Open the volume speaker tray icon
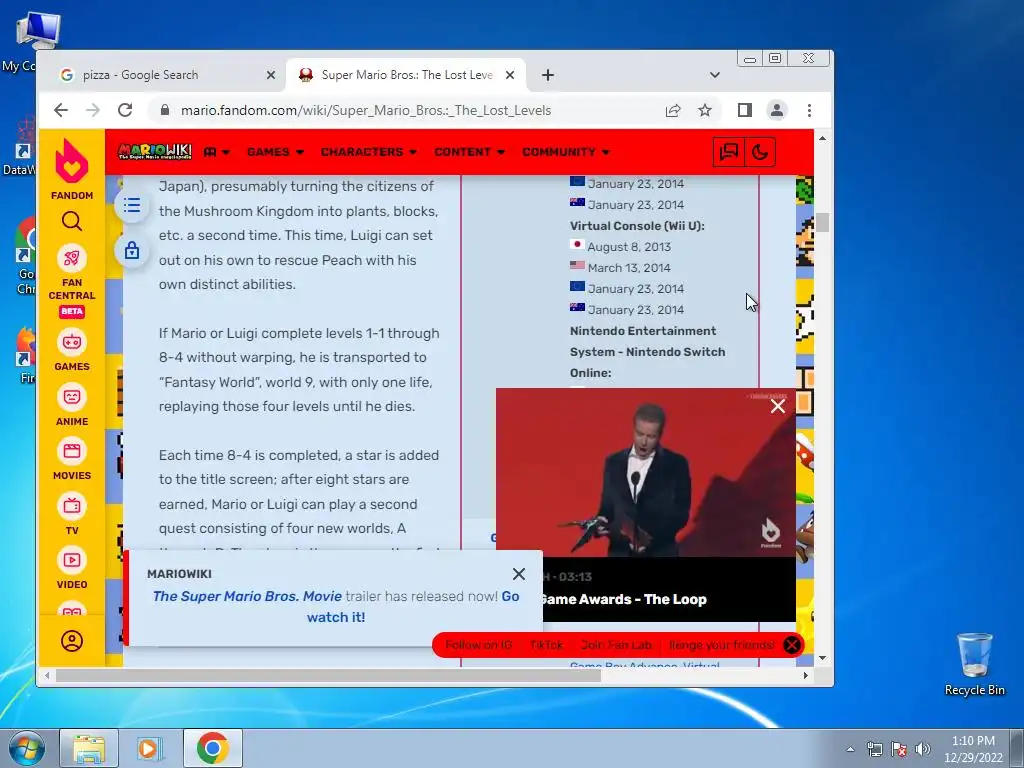Image resolution: width=1024 pixels, height=768 pixels. (923, 749)
